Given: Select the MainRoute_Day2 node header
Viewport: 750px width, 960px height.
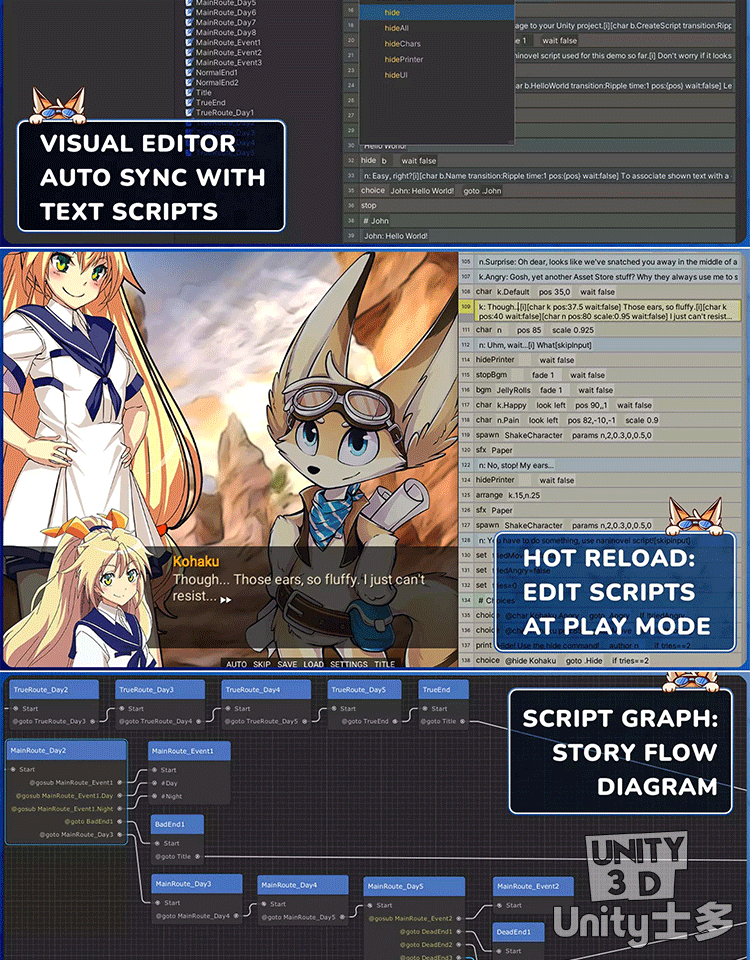Looking at the screenshot, I should point(67,750).
